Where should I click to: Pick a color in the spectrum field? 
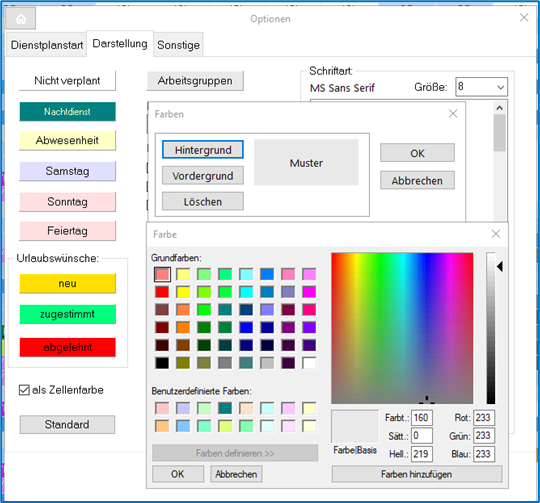coord(402,328)
